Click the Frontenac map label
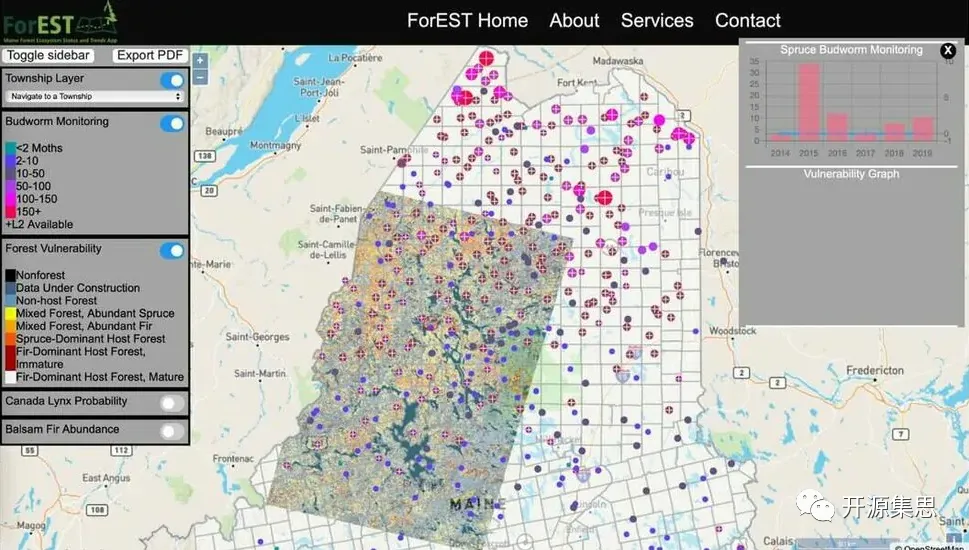 233,459
